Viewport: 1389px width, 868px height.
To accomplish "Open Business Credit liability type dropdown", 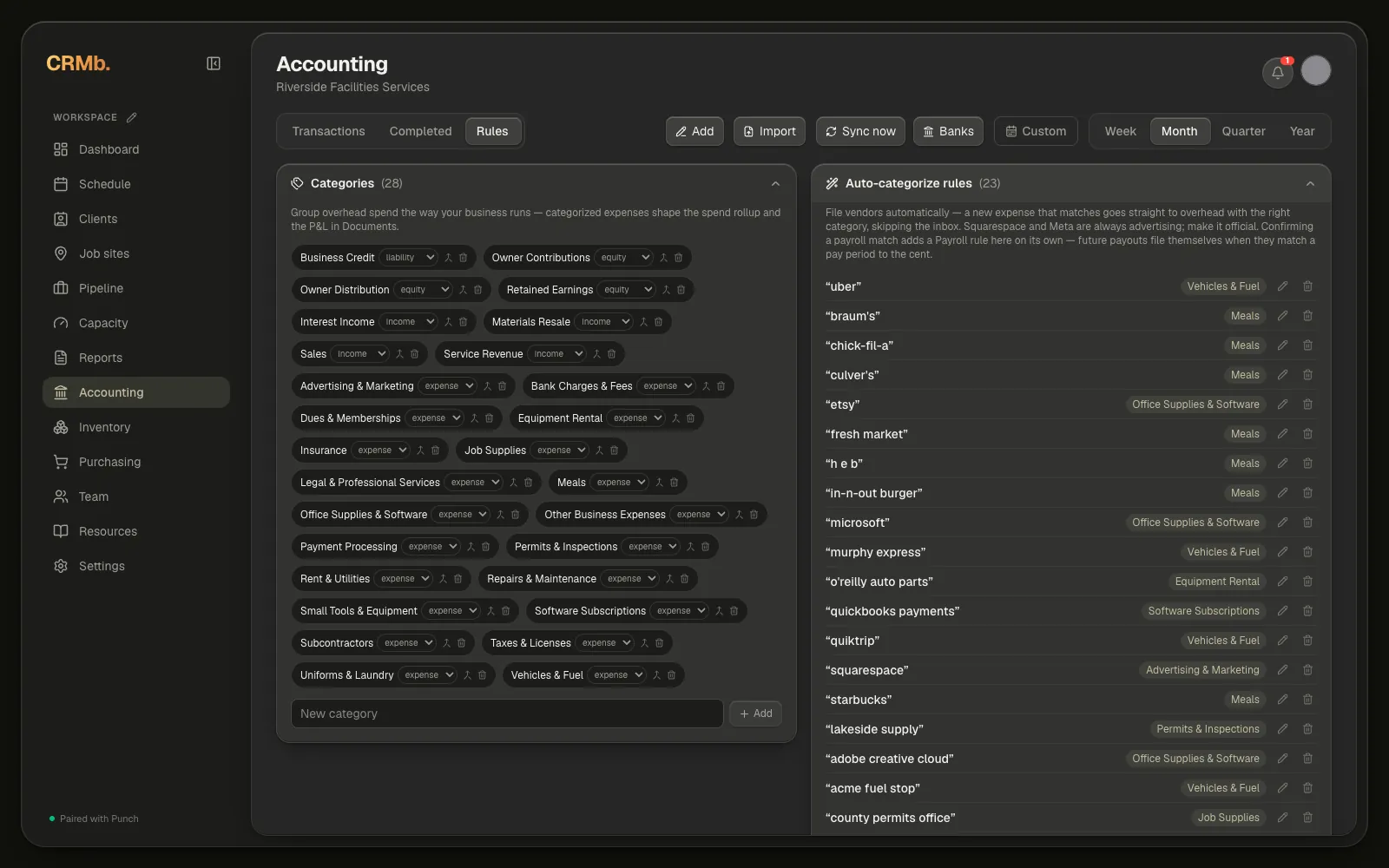I will [x=408, y=258].
